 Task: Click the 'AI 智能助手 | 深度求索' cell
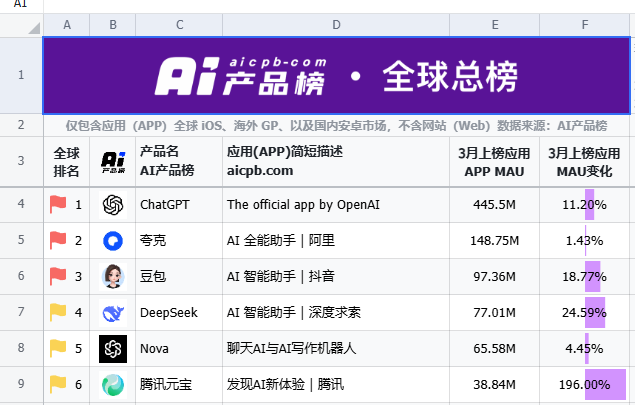tap(336, 313)
